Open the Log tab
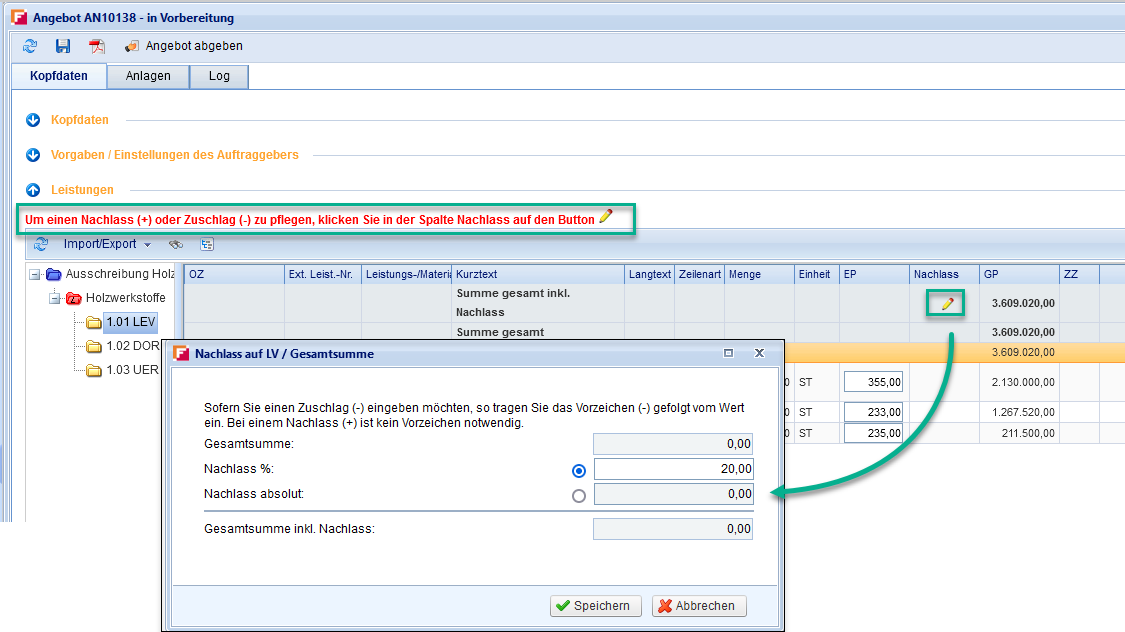1125x632 pixels. [219, 76]
